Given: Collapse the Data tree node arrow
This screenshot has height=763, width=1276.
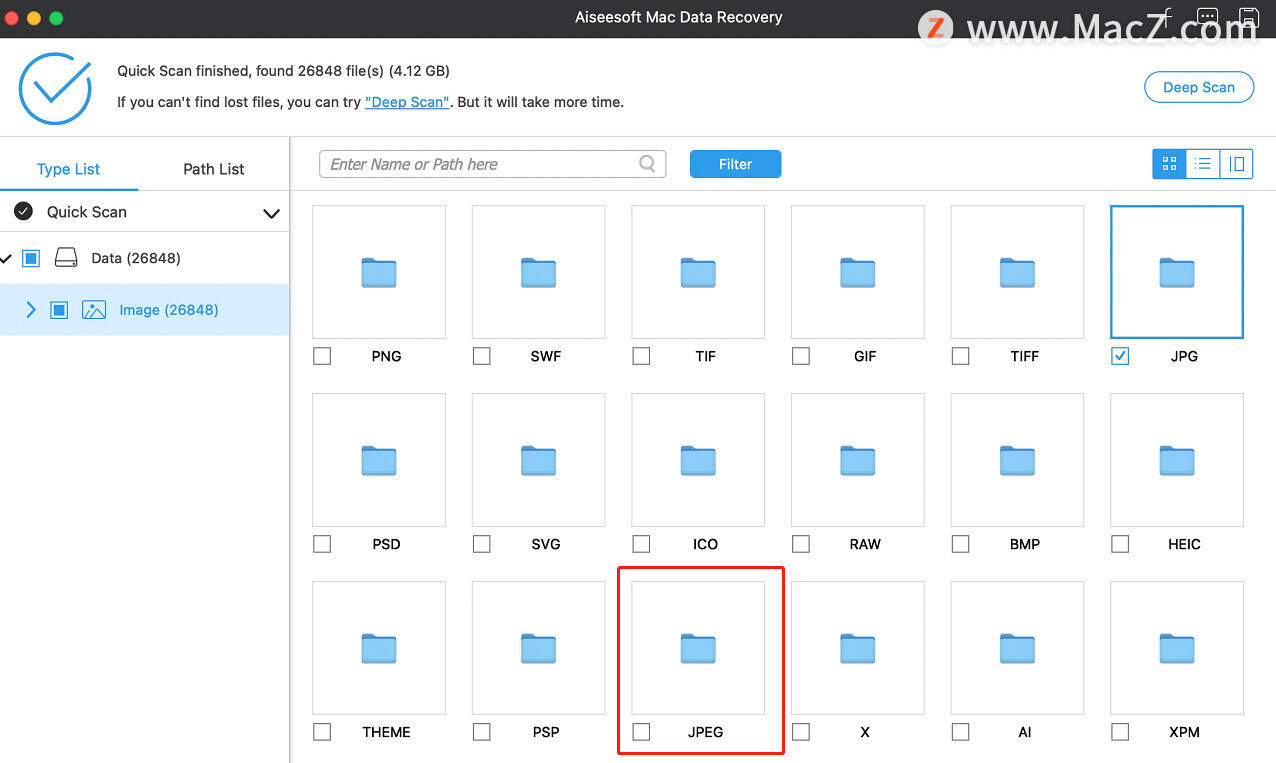Looking at the screenshot, I should point(6,258).
